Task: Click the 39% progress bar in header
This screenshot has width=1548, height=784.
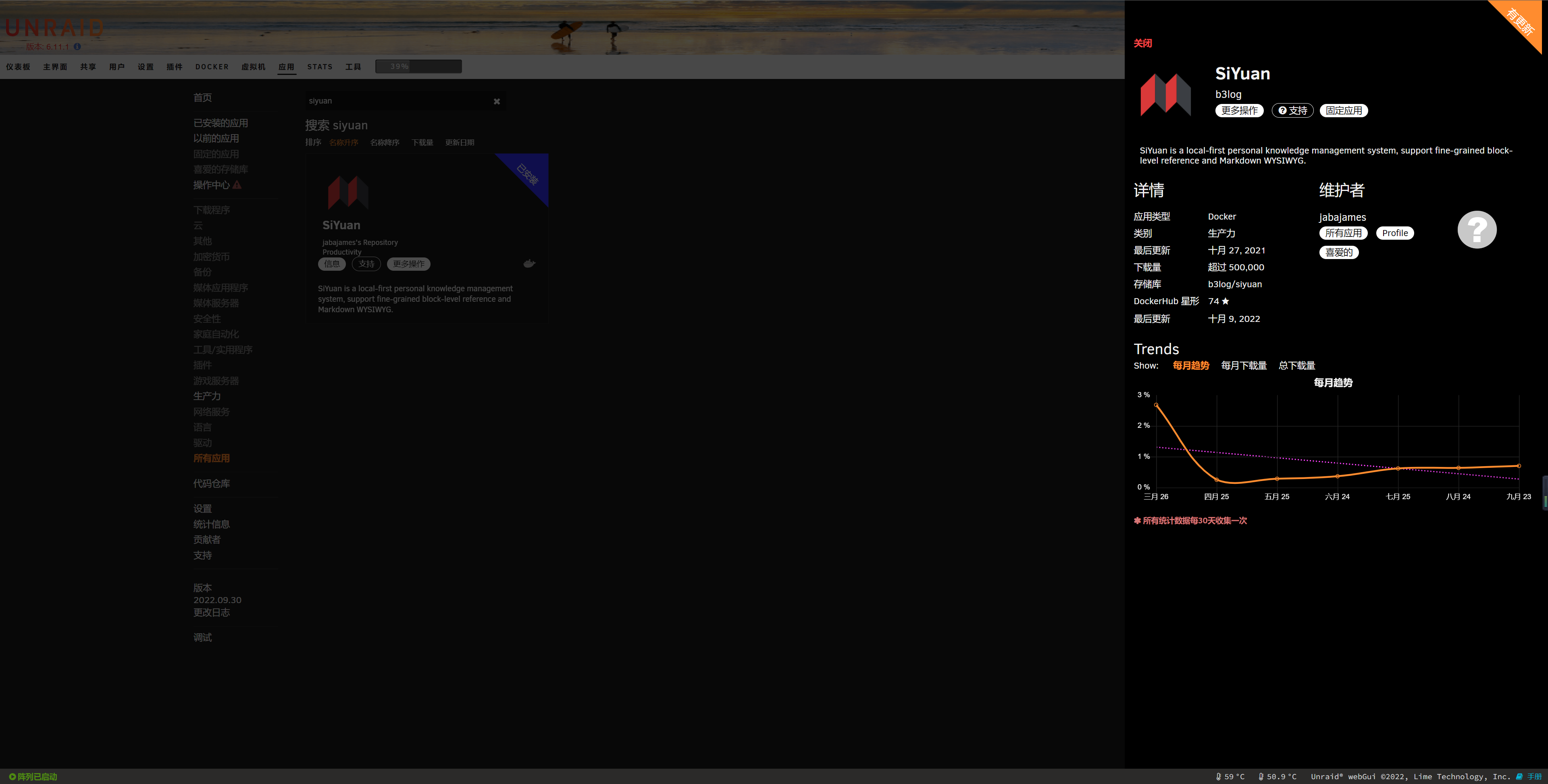Action: (x=418, y=66)
